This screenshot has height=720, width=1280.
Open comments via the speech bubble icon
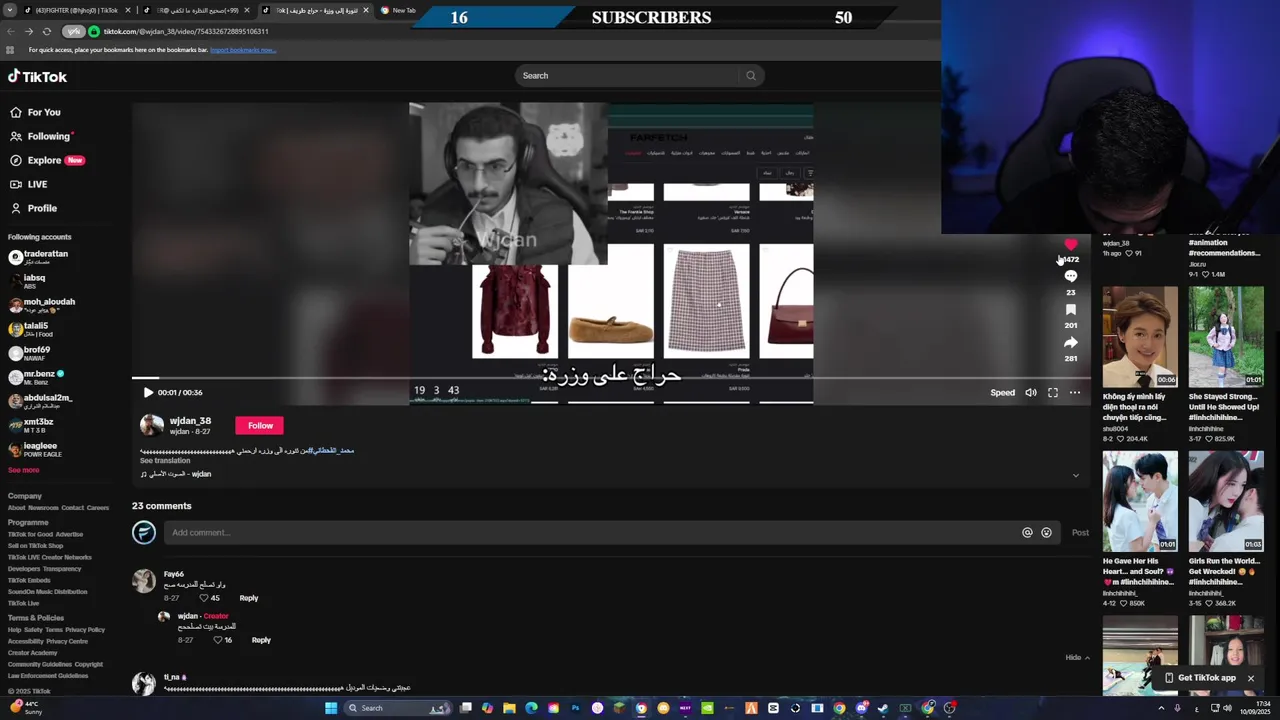pos(1071,276)
